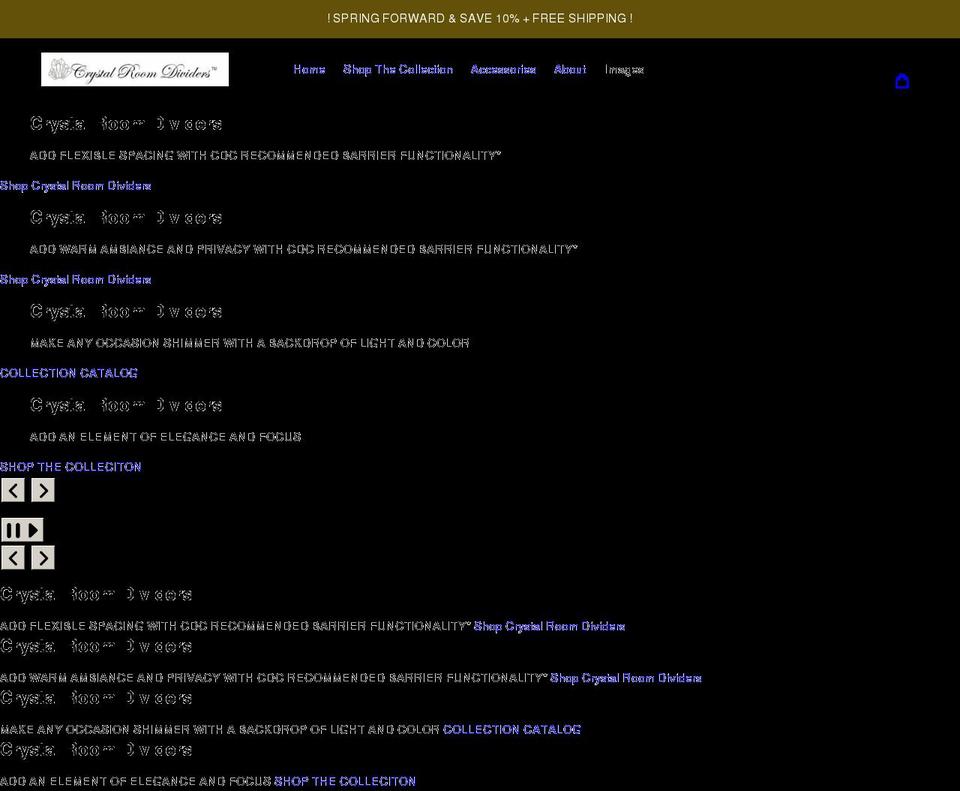Click the first Shop Crystal Room Dividers link

click(76, 186)
